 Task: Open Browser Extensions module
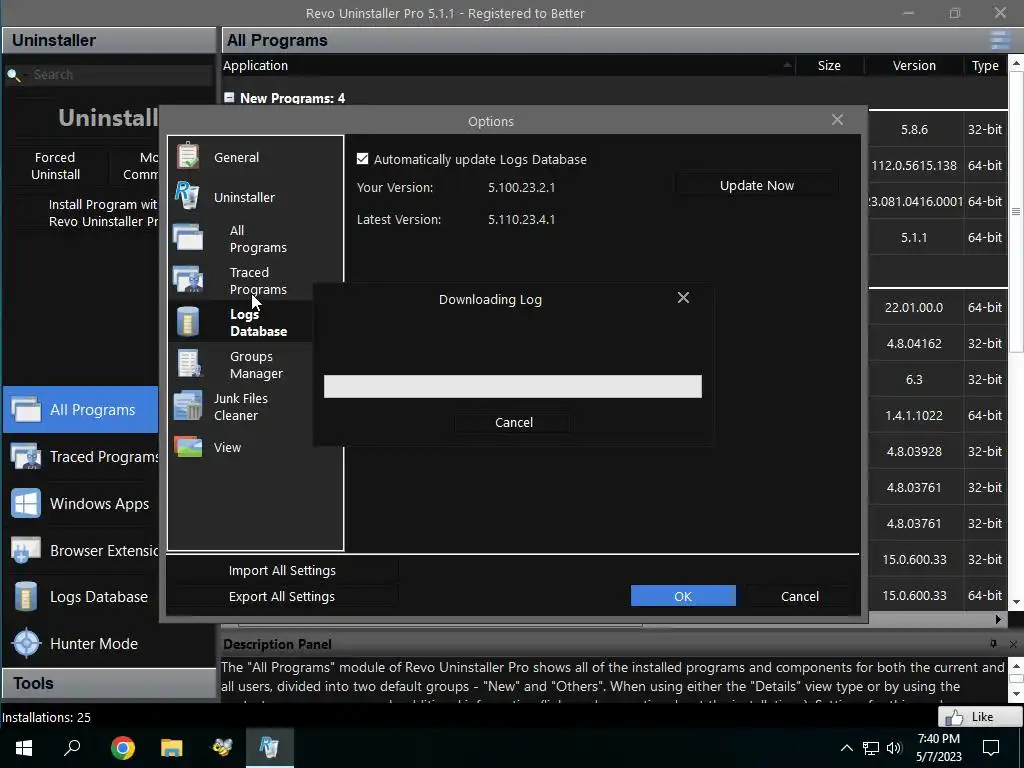pos(80,551)
